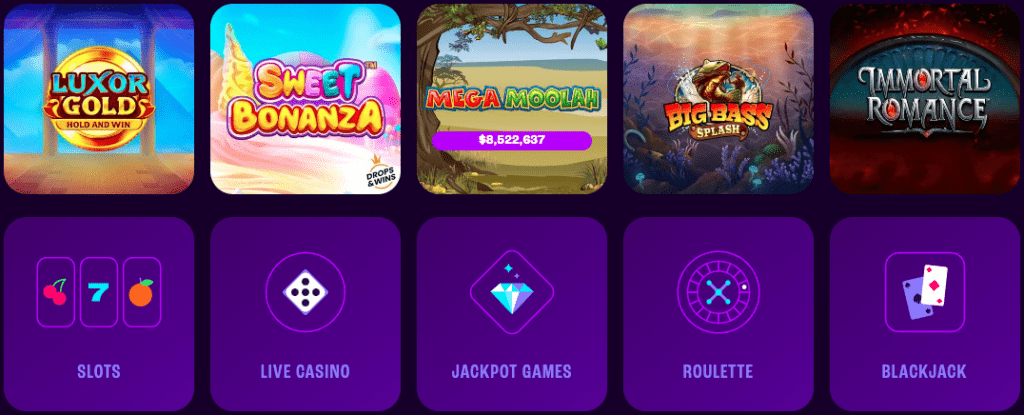
Task: Launch the Sweet Bonanza game
Action: pyautogui.click(x=305, y=99)
